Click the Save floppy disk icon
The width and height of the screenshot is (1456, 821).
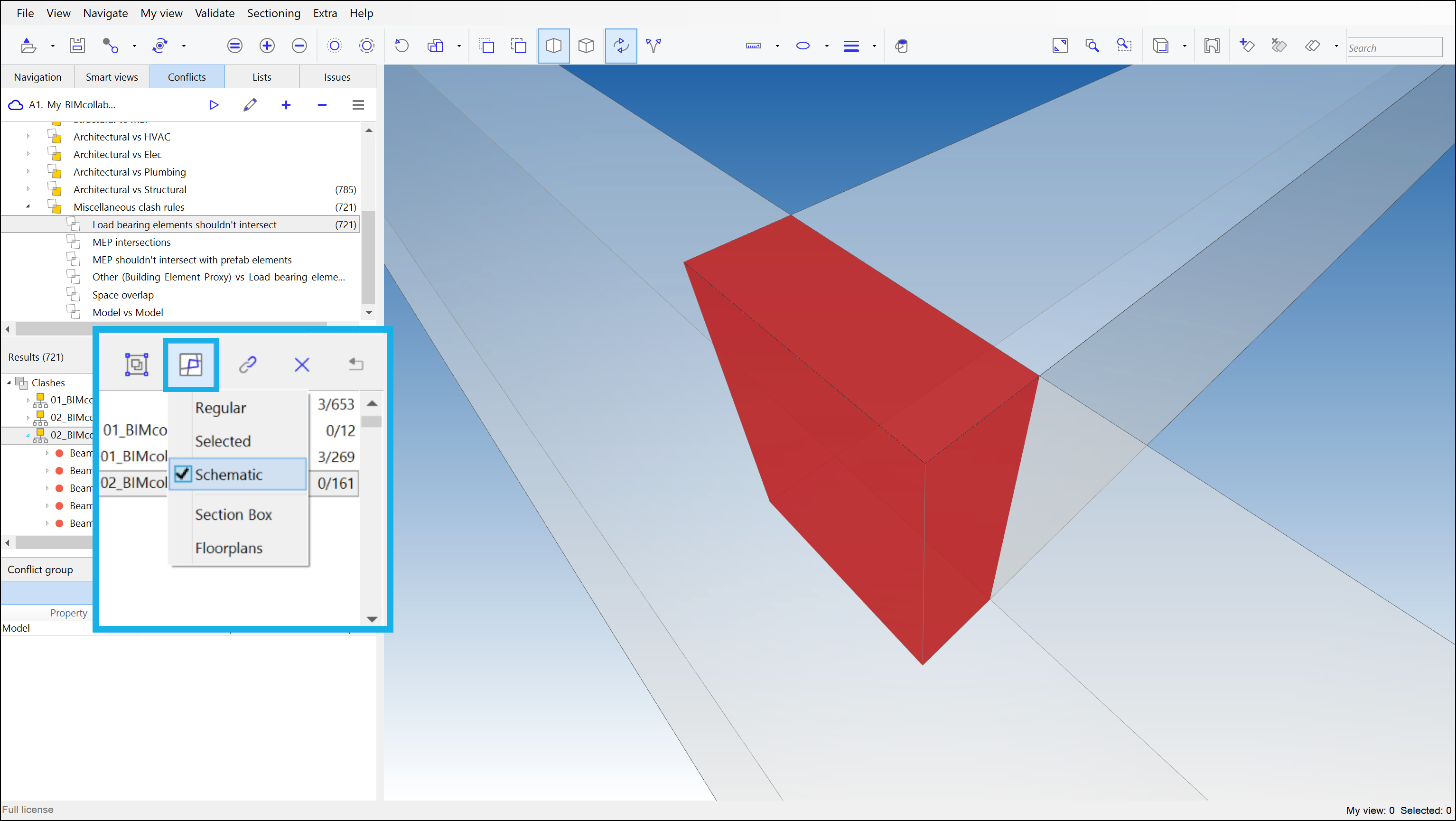coord(77,46)
